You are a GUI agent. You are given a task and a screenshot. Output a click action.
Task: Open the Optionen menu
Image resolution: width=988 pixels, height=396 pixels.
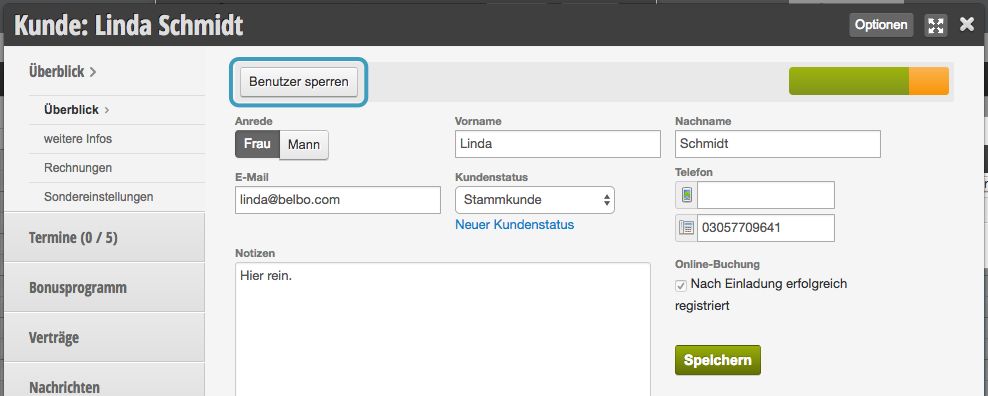[x=881, y=25]
